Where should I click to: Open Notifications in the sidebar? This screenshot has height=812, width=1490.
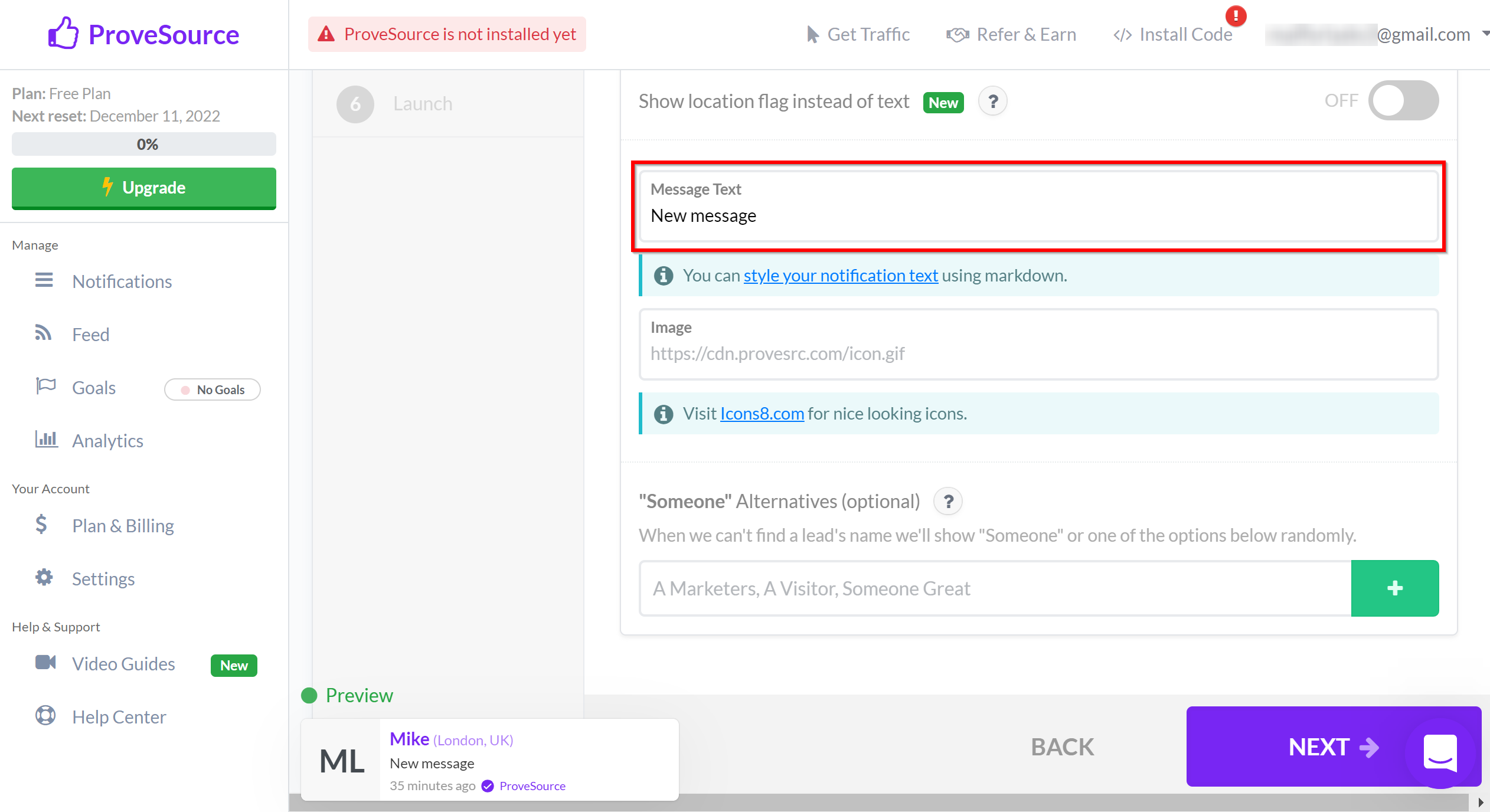pos(122,281)
